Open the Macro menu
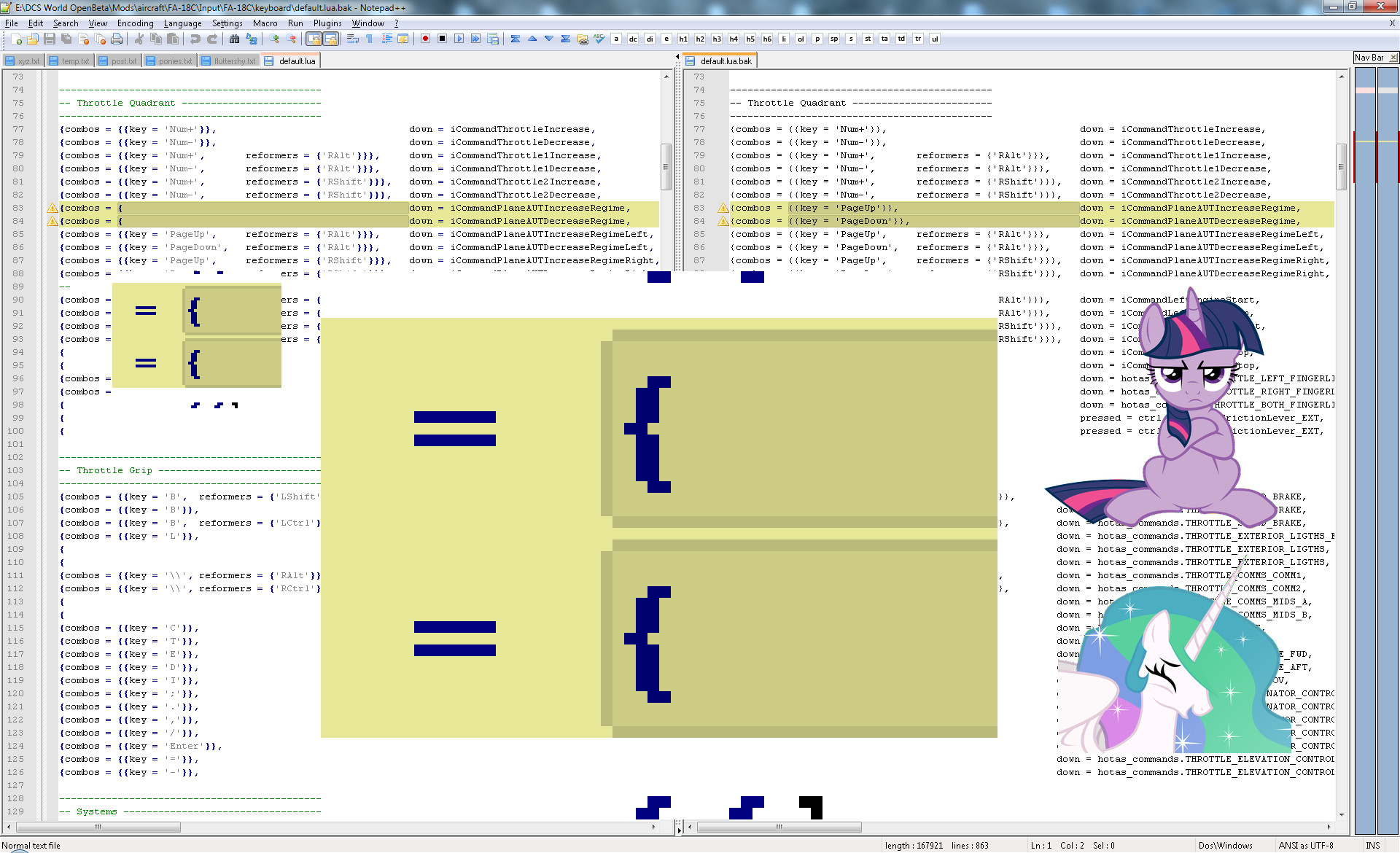This screenshot has width=1400, height=853. coord(265,23)
